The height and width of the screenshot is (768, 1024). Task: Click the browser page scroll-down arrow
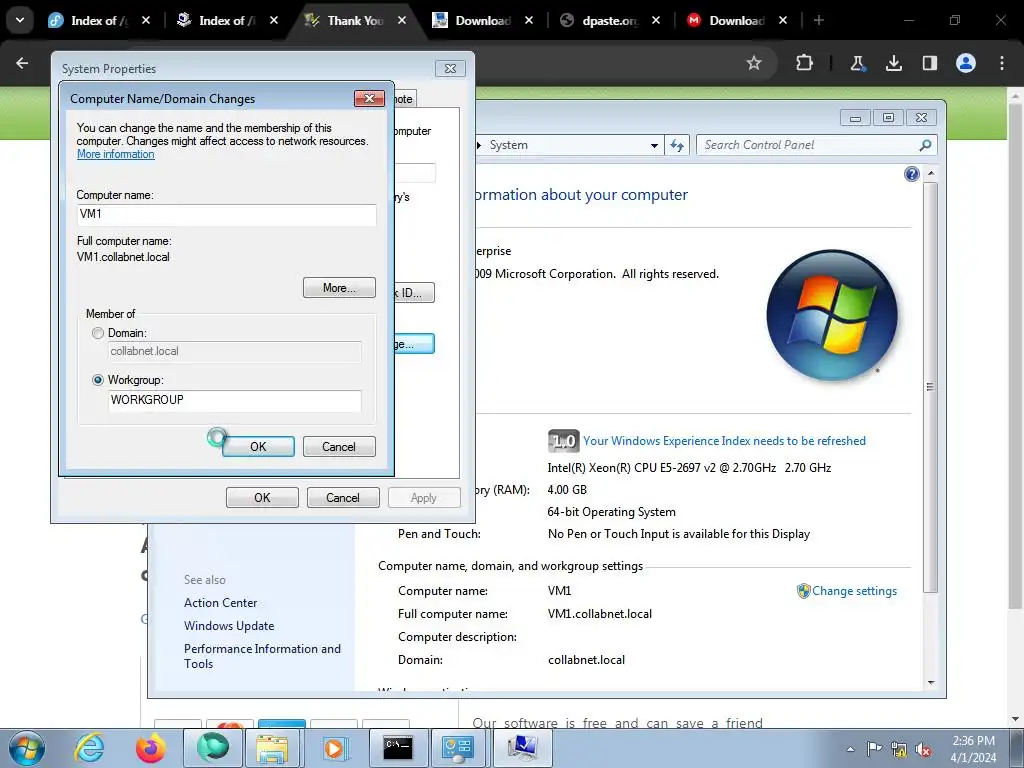(x=1015, y=720)
